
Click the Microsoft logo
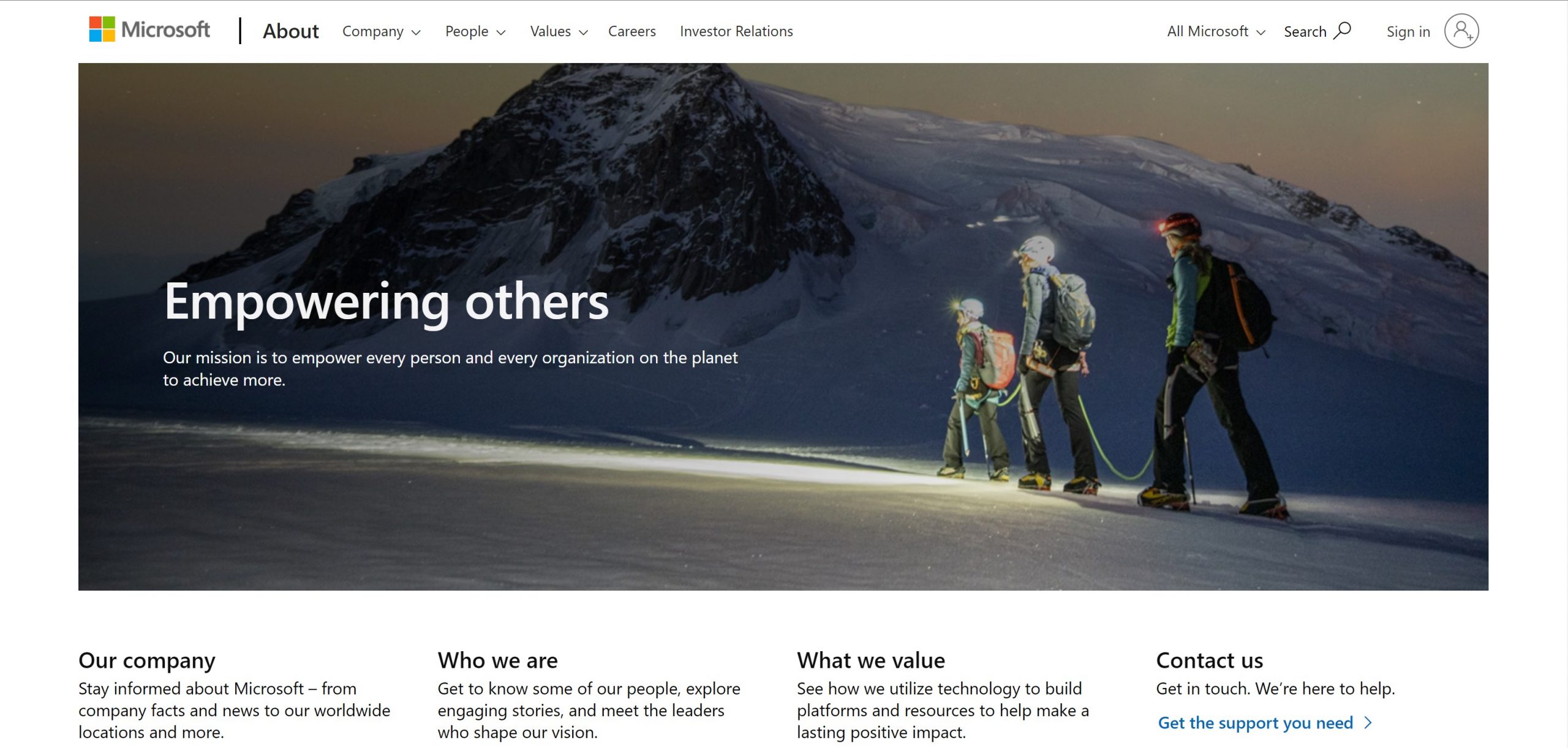(149, 29)
